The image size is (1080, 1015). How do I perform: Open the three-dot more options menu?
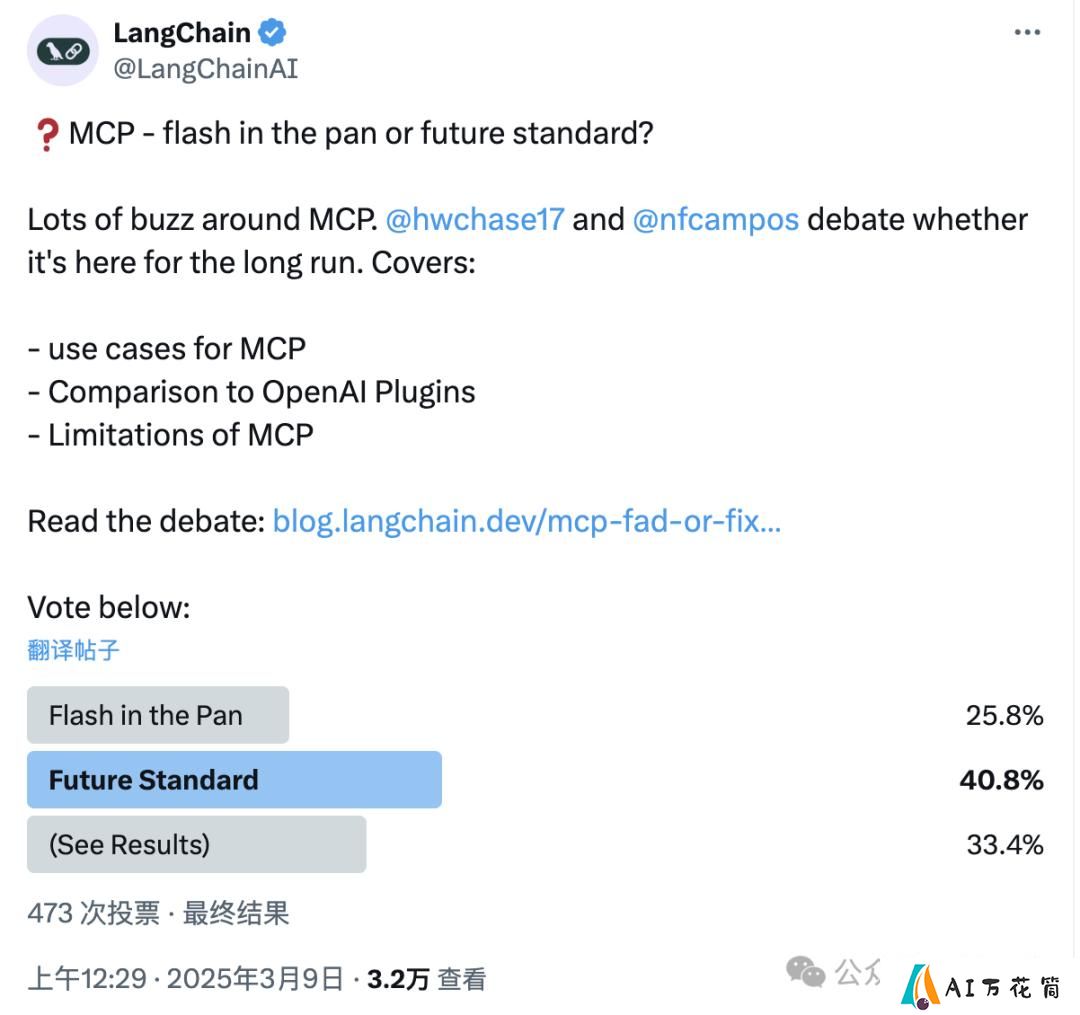[1027, 32]
